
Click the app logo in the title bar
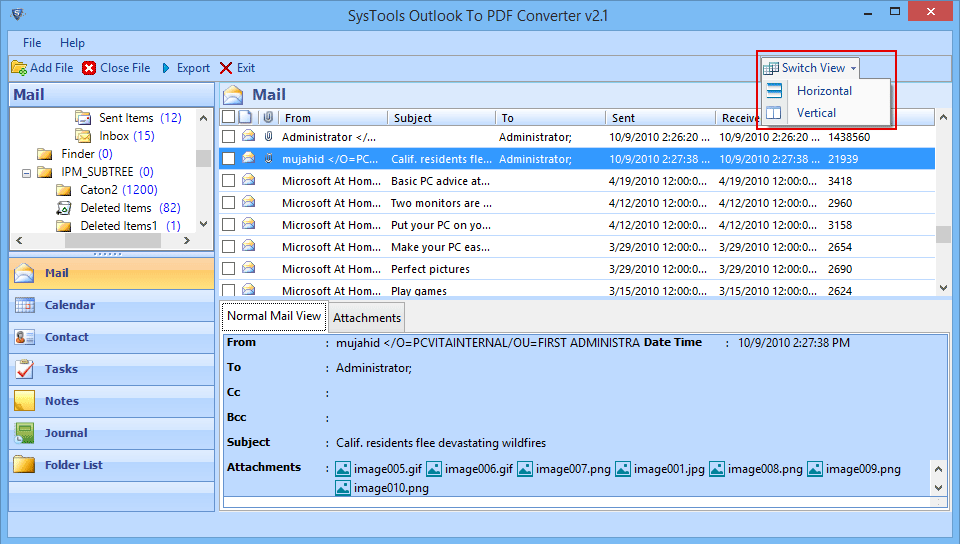[18, 14]
